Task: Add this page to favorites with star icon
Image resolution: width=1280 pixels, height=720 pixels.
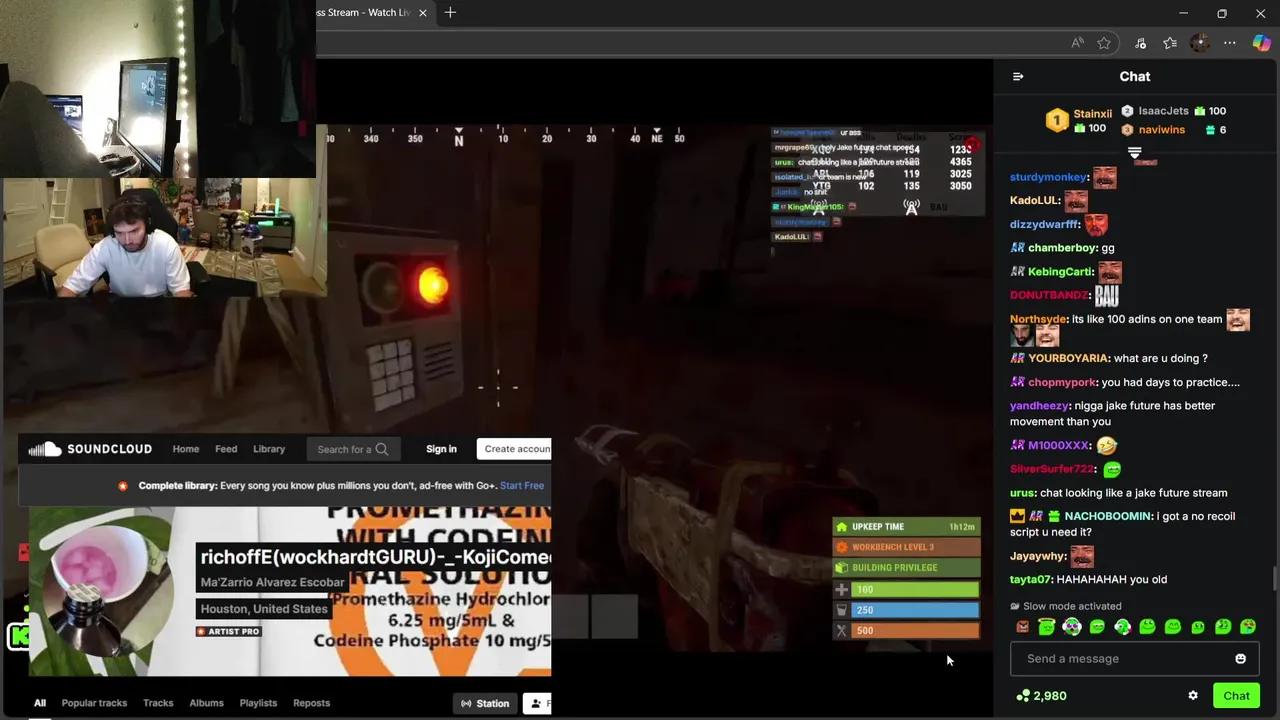Action: click(x=1104, y=43)
